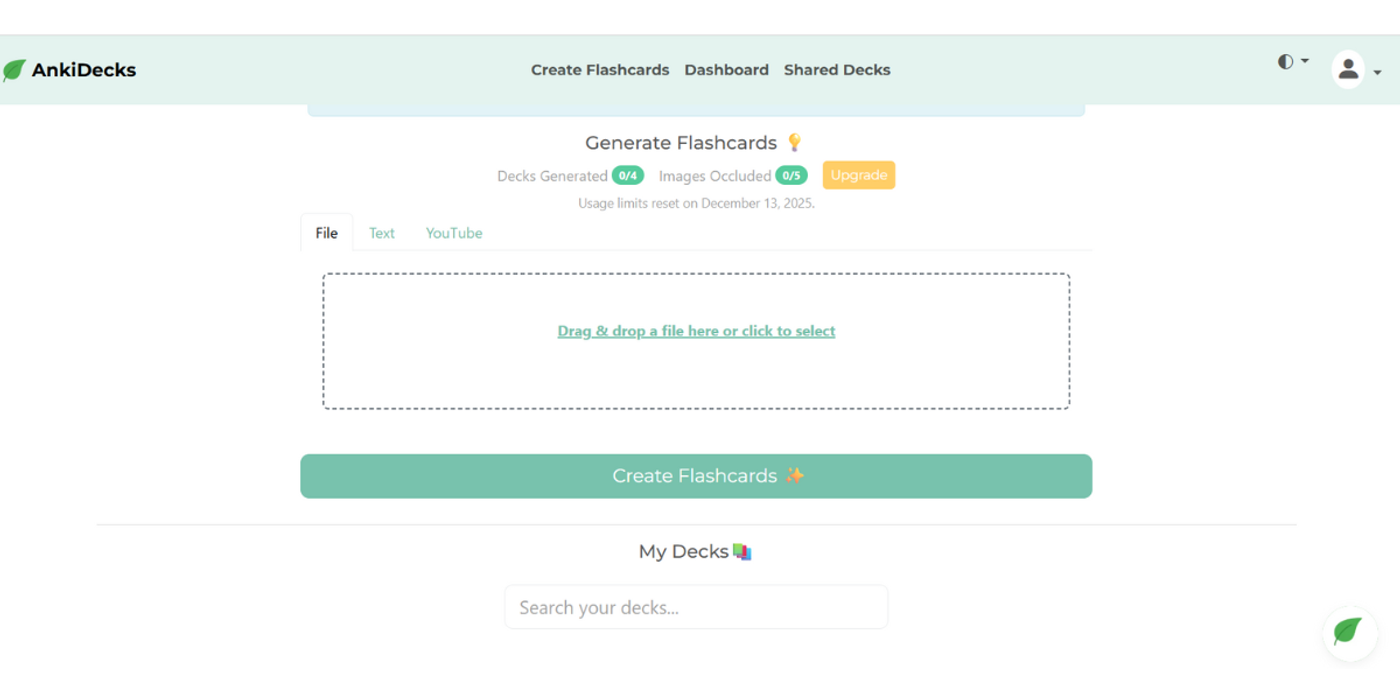Click the Upgrade button

pos(858,175)
